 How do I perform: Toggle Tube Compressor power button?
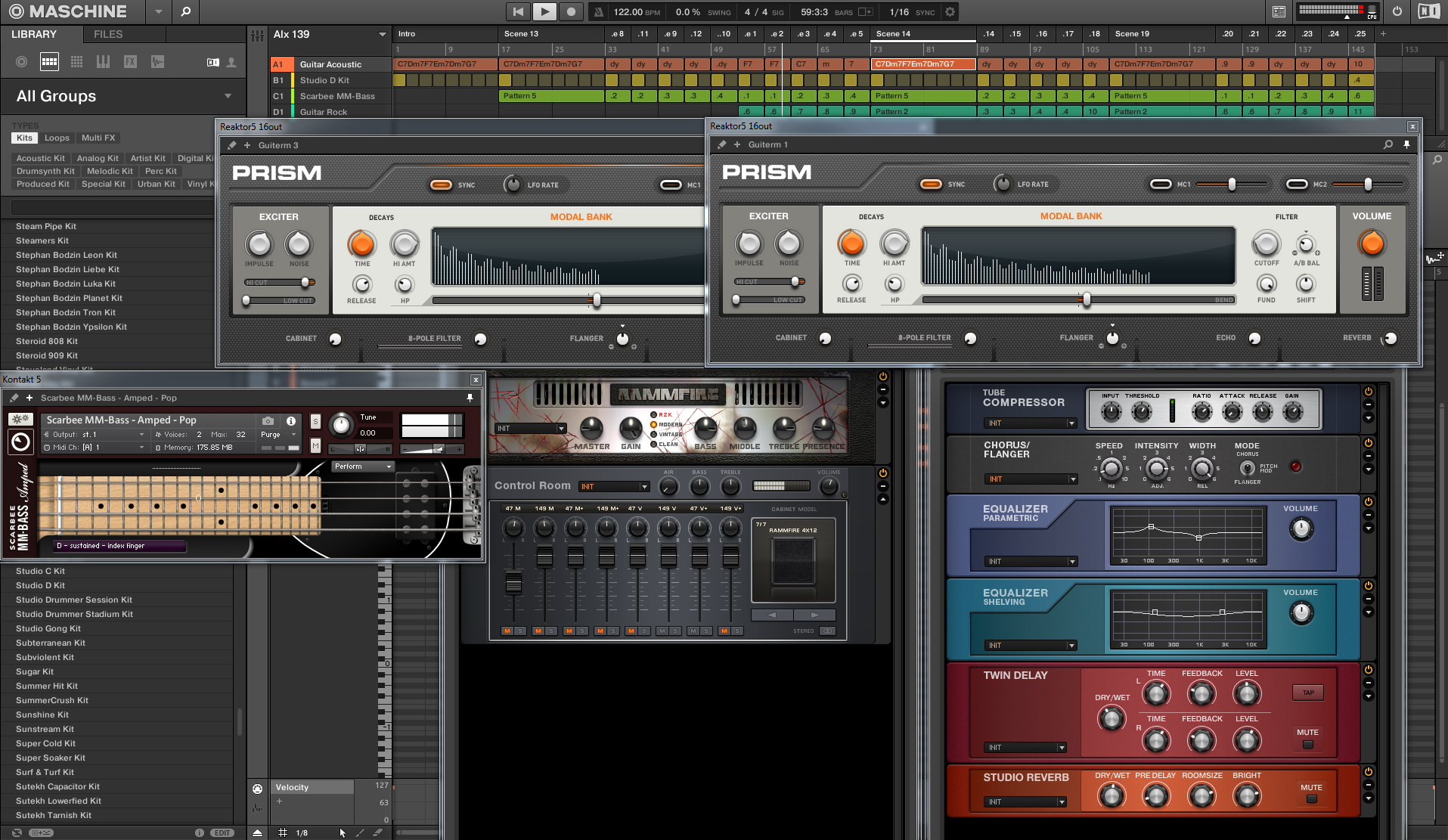click(1368, 392)
